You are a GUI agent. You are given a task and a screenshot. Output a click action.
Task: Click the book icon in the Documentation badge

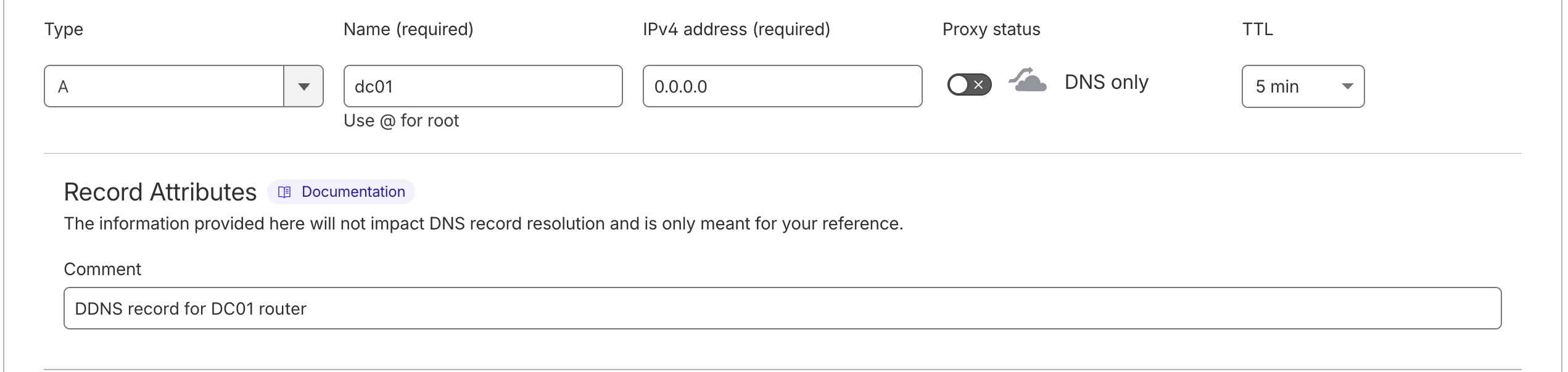[x=284, y=191]
